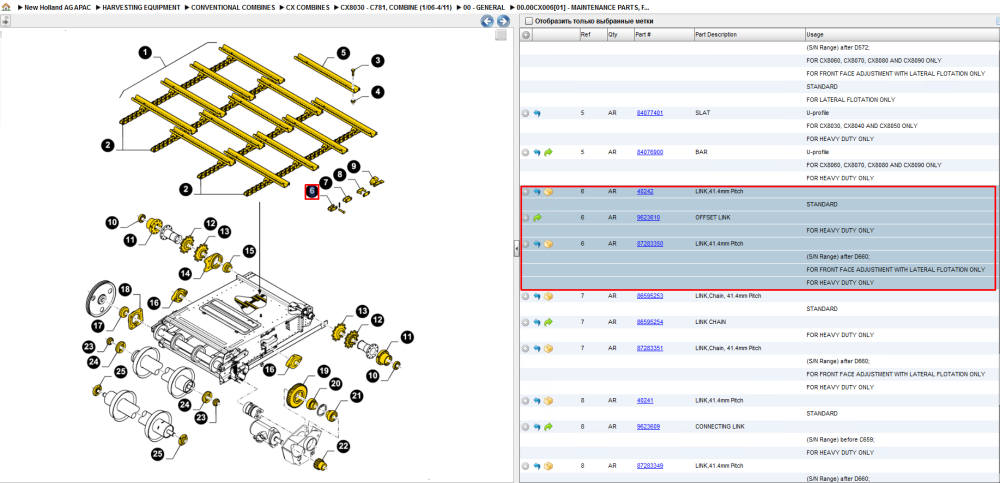Expand the row for part 48242

[x=526, y=191]
